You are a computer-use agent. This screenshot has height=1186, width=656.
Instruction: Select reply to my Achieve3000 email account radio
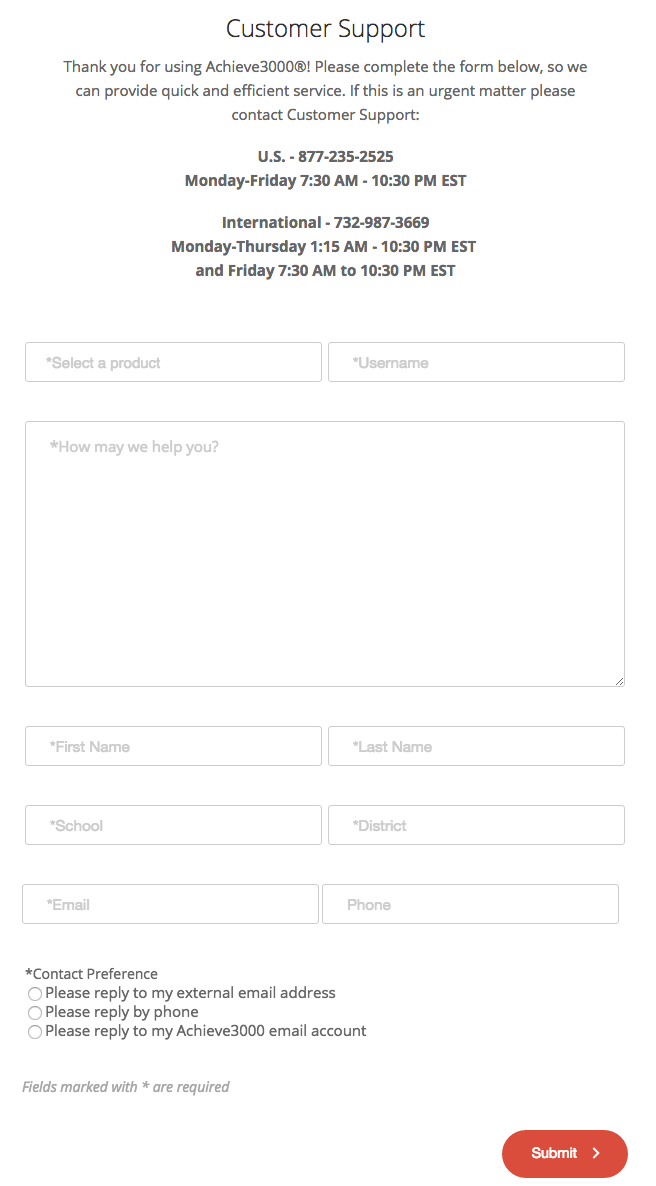tap(35, 1032)
